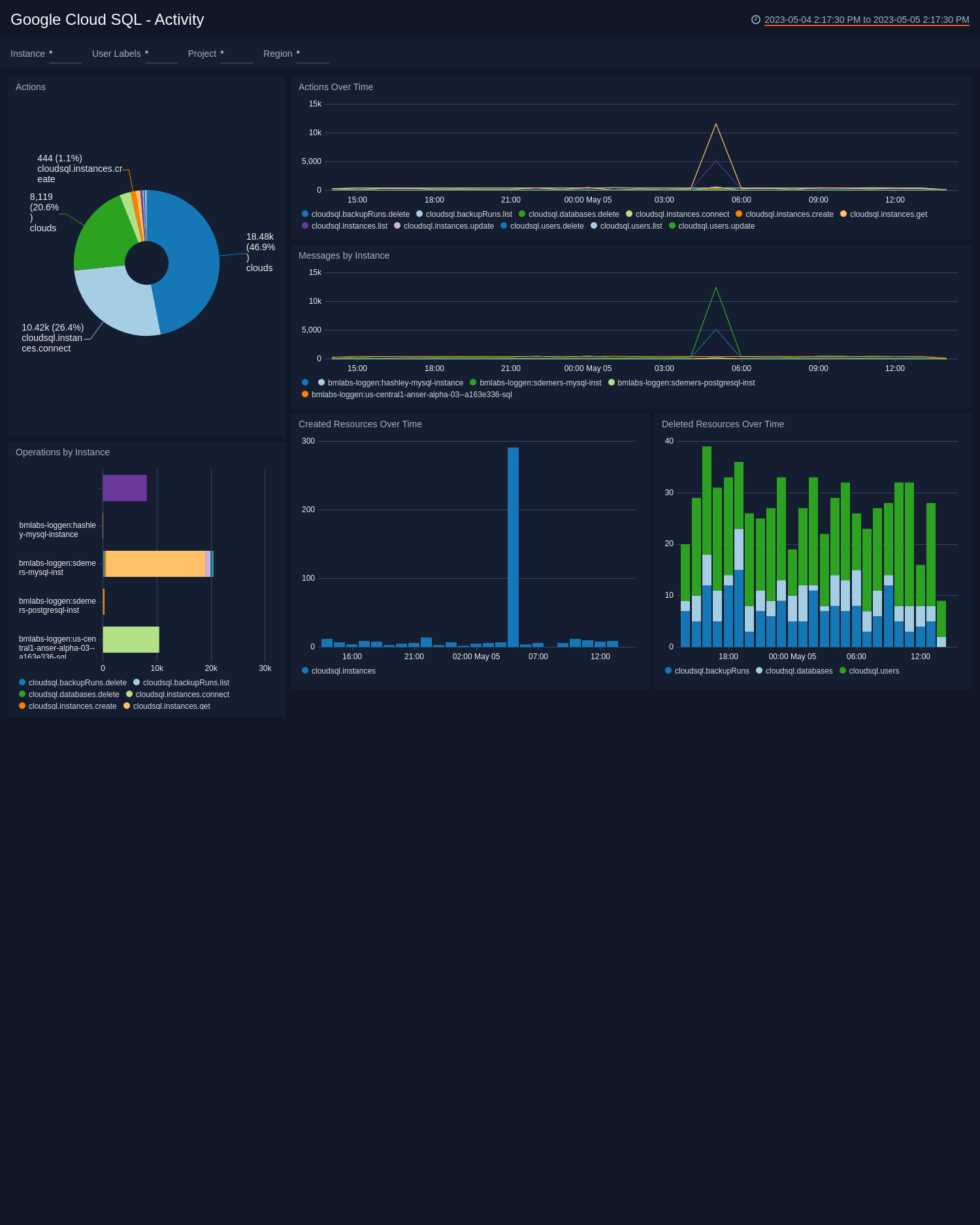
Task: Toggle cloudsql.users.update legend in Actions Over Time
Action: 711,226
